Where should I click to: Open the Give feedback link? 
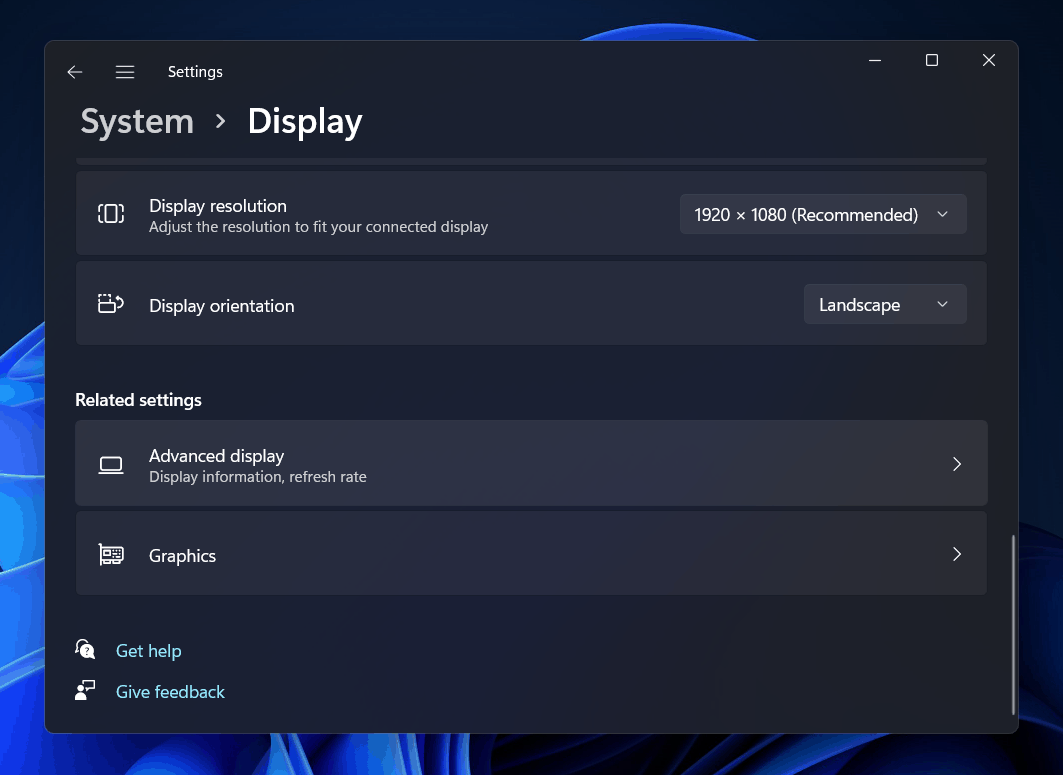coord(170,692)
